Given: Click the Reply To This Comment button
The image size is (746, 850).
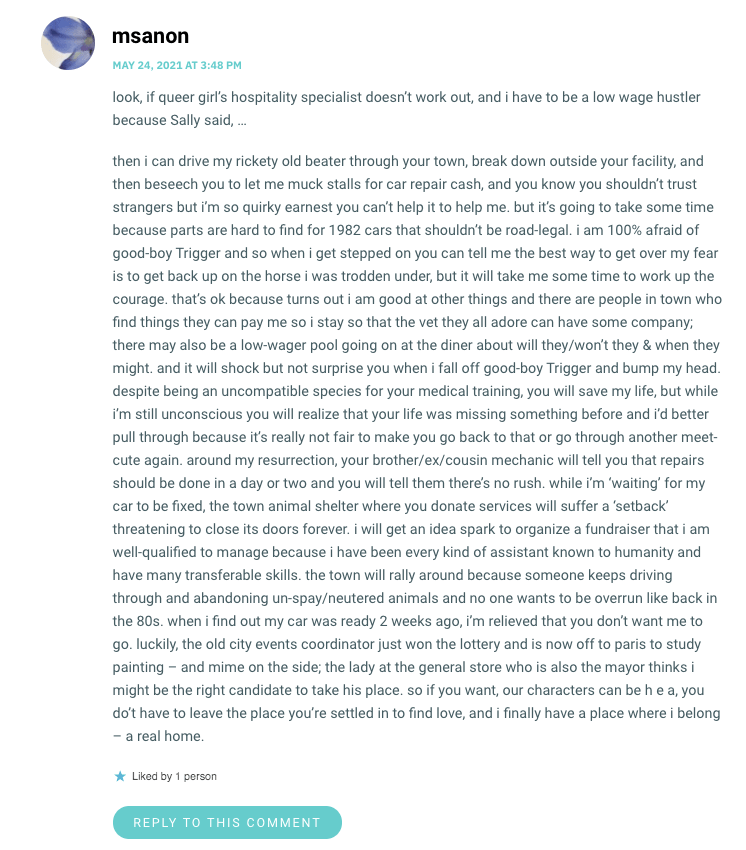Looking at the screenshot, I should (227, 822).
